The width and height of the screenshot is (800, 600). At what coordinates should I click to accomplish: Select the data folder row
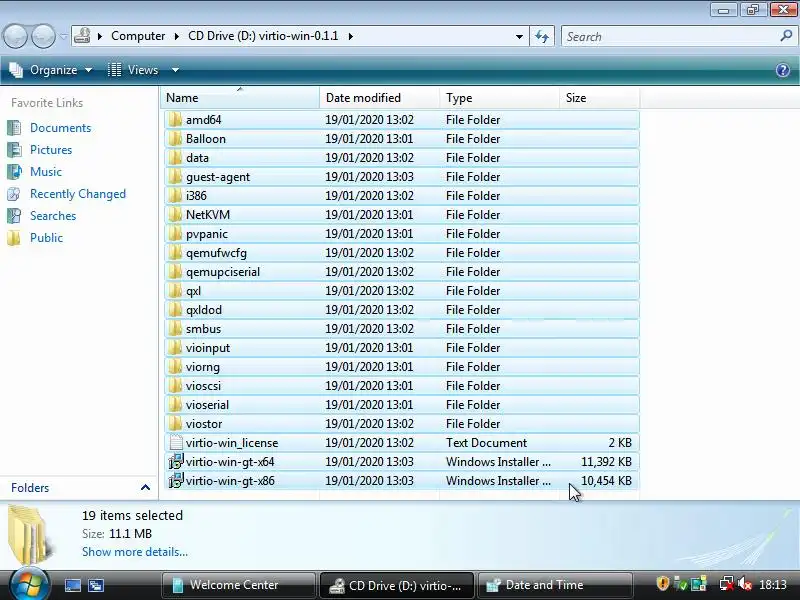pyautogui.click(x=402, y=158)
